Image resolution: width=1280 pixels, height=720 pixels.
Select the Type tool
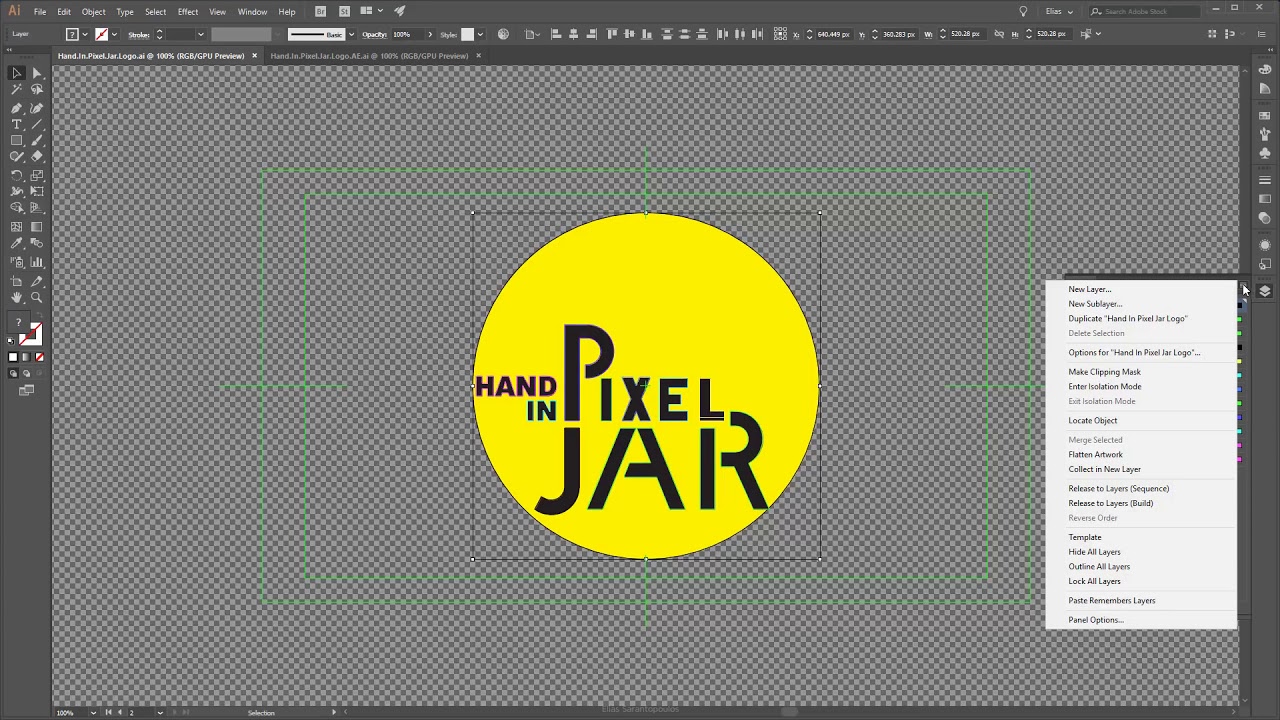click(x=16, y=125)
